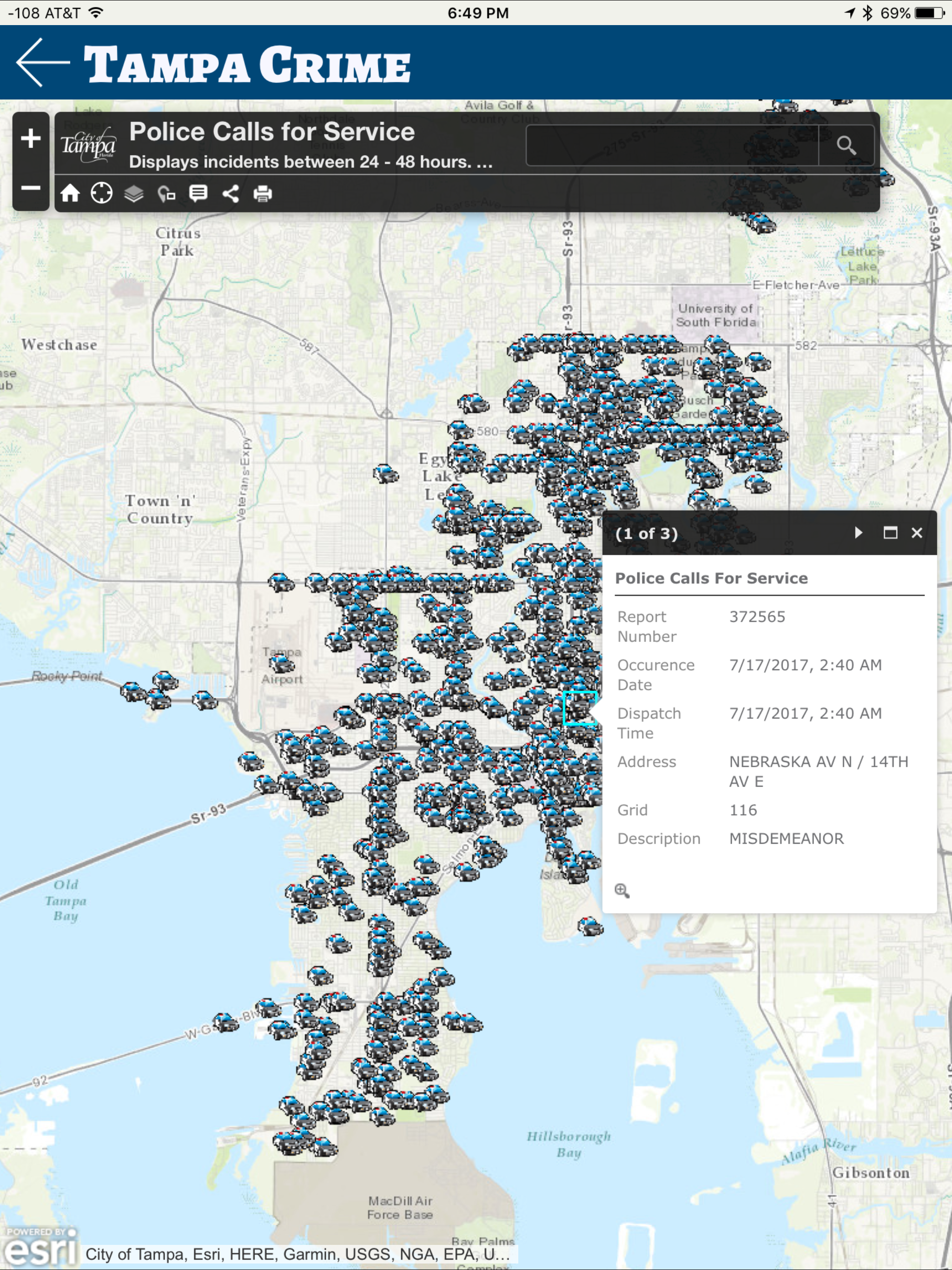Image resolution: width=952 pixels, height=1270 pixels.
Task: Zoom out with the minus button
Action: tap(31, 188)
